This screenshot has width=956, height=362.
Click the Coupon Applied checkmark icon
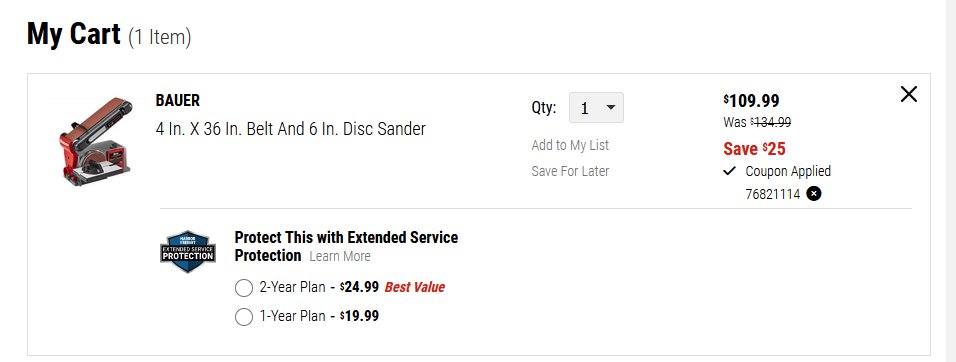click(x=729, y=171)
